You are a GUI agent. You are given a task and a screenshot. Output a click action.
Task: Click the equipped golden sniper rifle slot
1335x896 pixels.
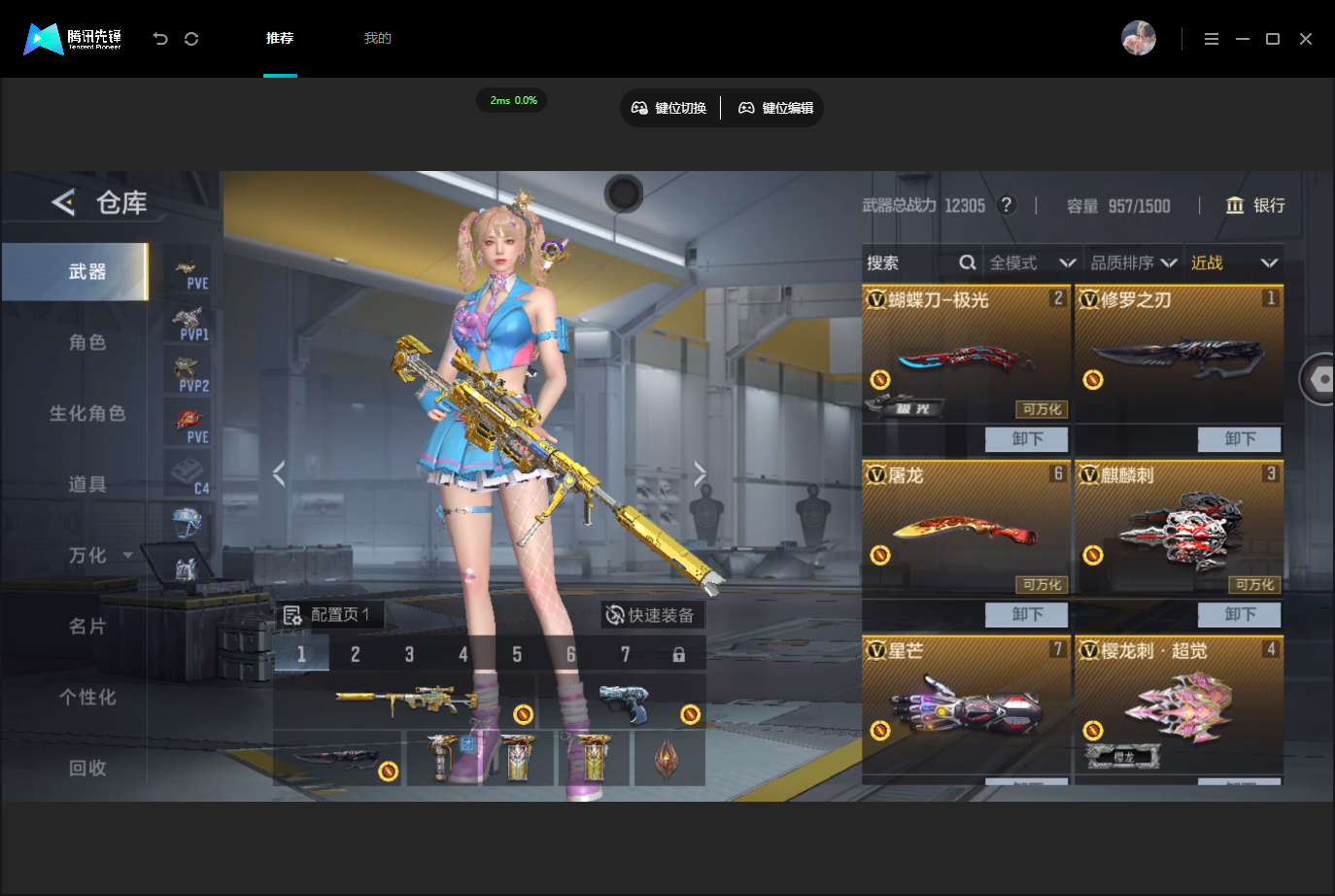pos(405,700)
